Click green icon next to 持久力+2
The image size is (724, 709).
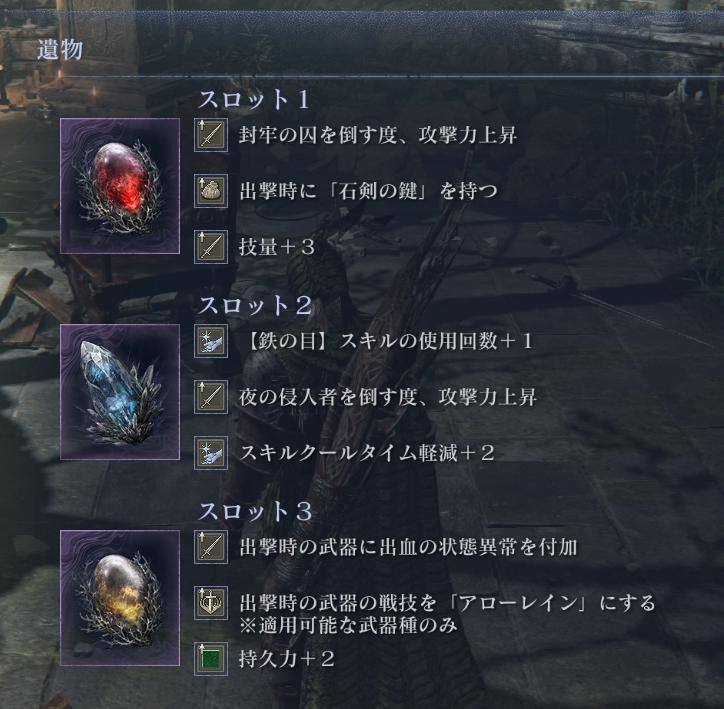point(211,659)
